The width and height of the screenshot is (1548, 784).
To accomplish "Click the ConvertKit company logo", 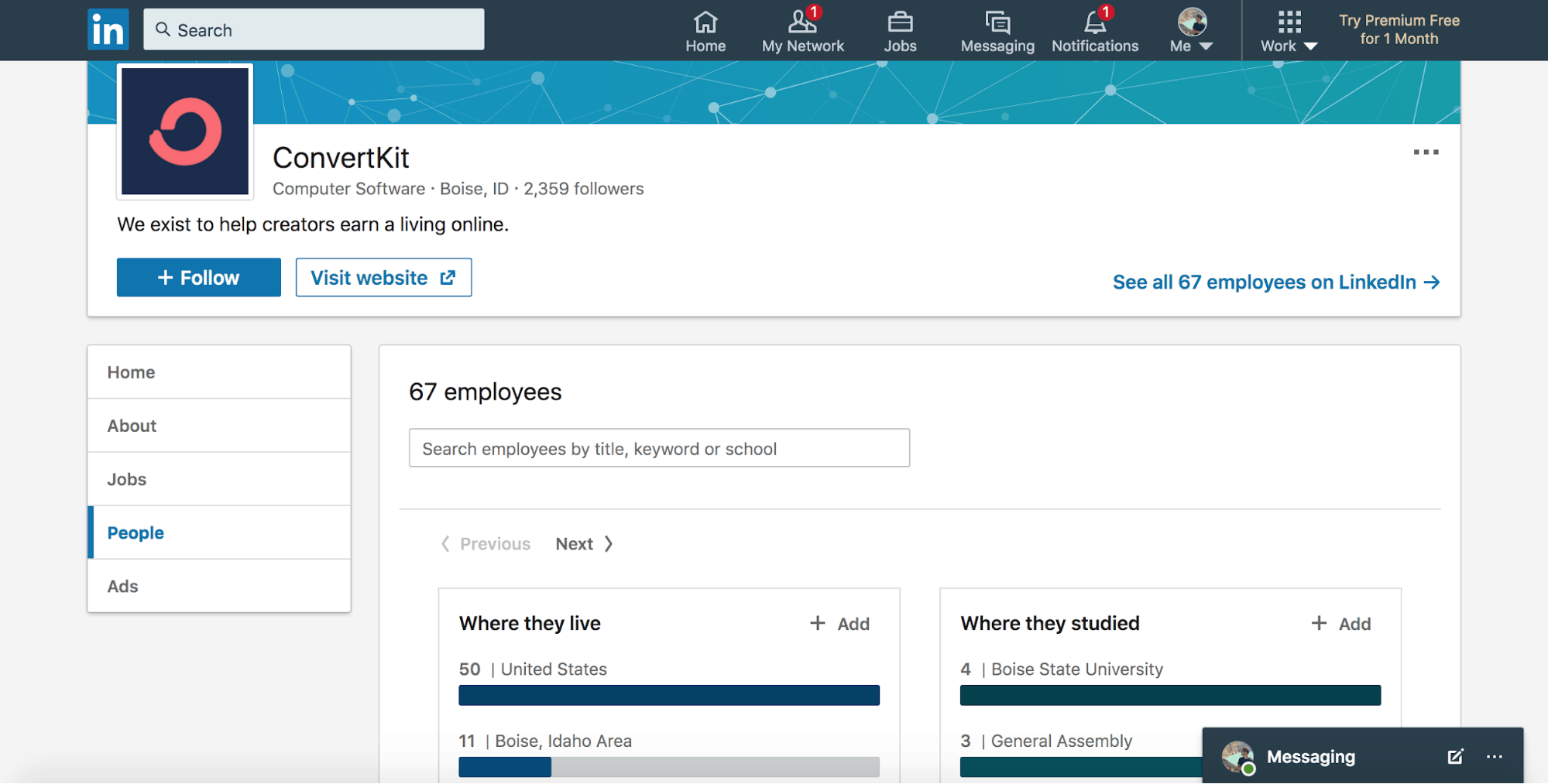I will [x=185, y=131].
